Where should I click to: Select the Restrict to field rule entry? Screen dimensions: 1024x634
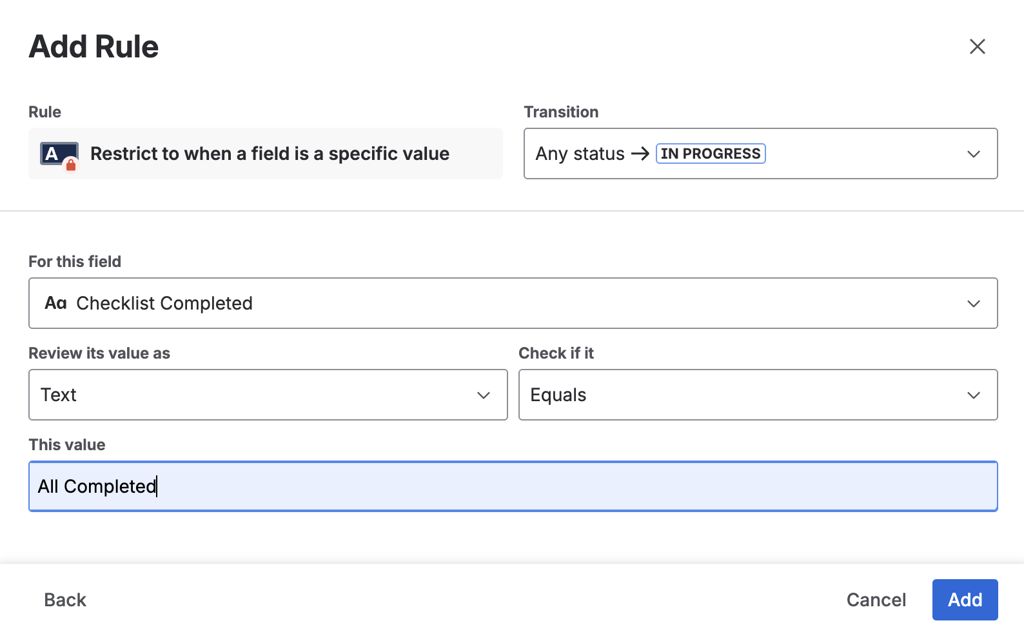tap(265, 153)
